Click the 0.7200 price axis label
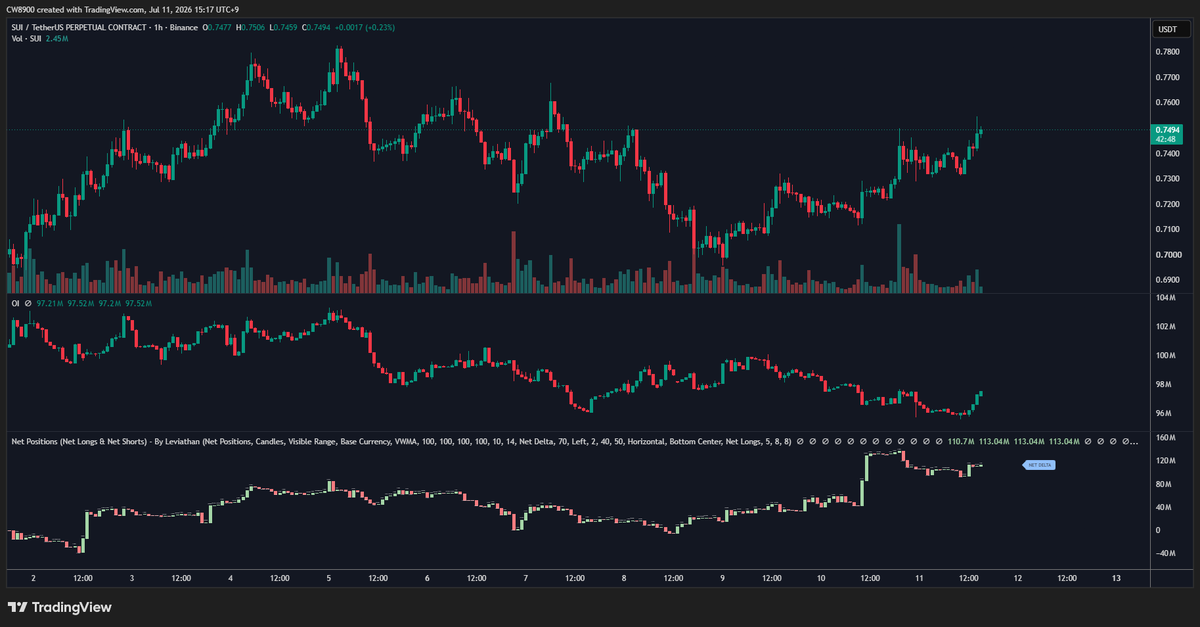 [x=1166, y=204]
